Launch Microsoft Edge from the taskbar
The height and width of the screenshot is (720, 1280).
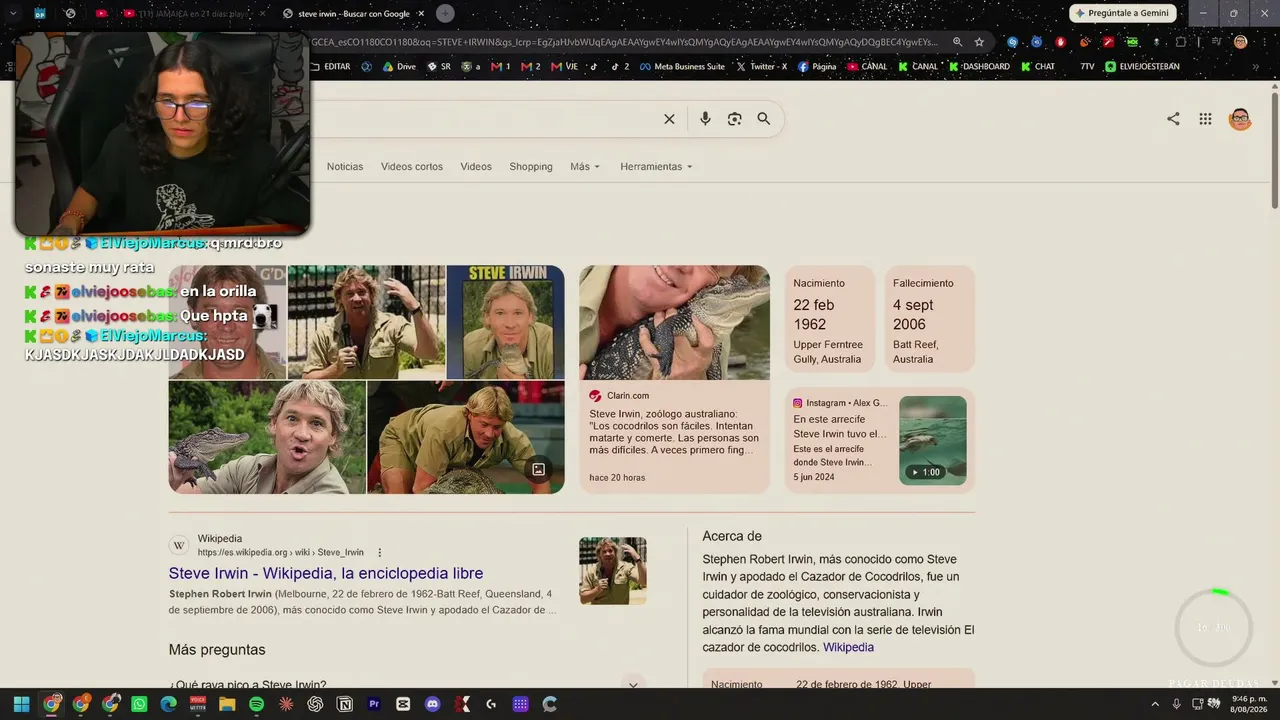(168, 704)
